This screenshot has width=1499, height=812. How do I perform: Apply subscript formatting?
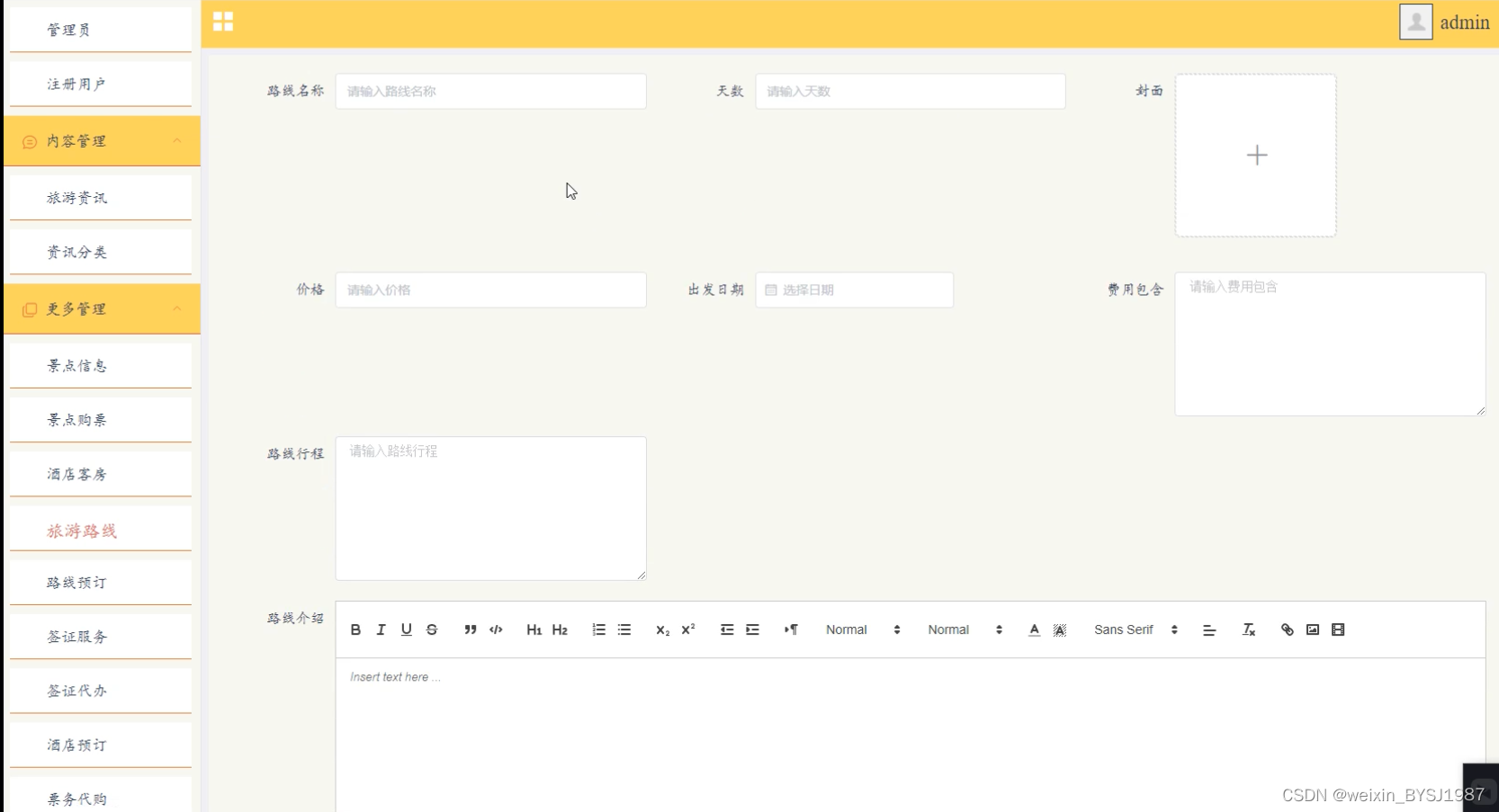click(x=662, y=629)
